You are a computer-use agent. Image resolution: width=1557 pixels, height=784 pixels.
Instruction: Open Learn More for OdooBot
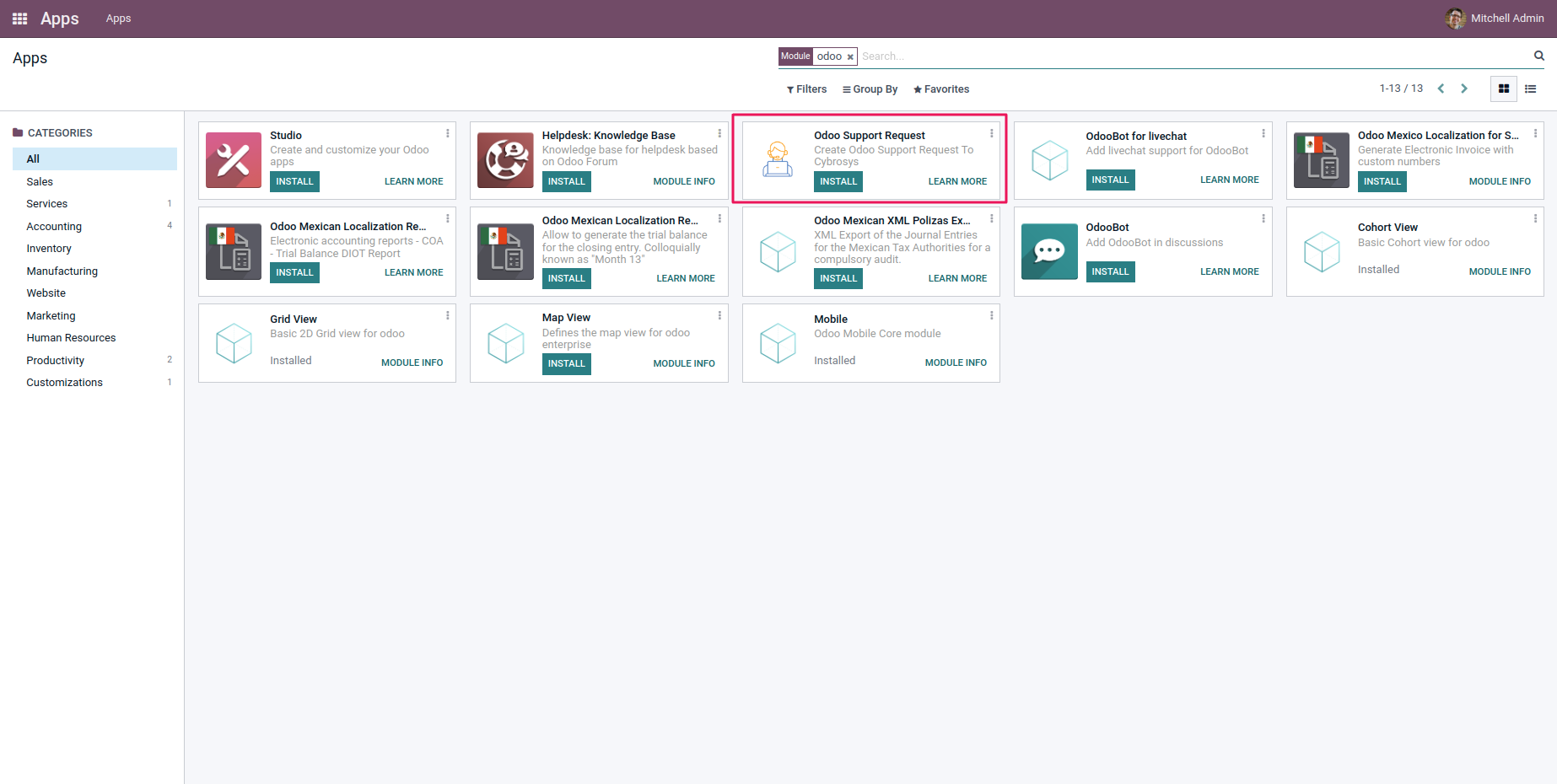pyautogui.click(x=1229, y=271)
